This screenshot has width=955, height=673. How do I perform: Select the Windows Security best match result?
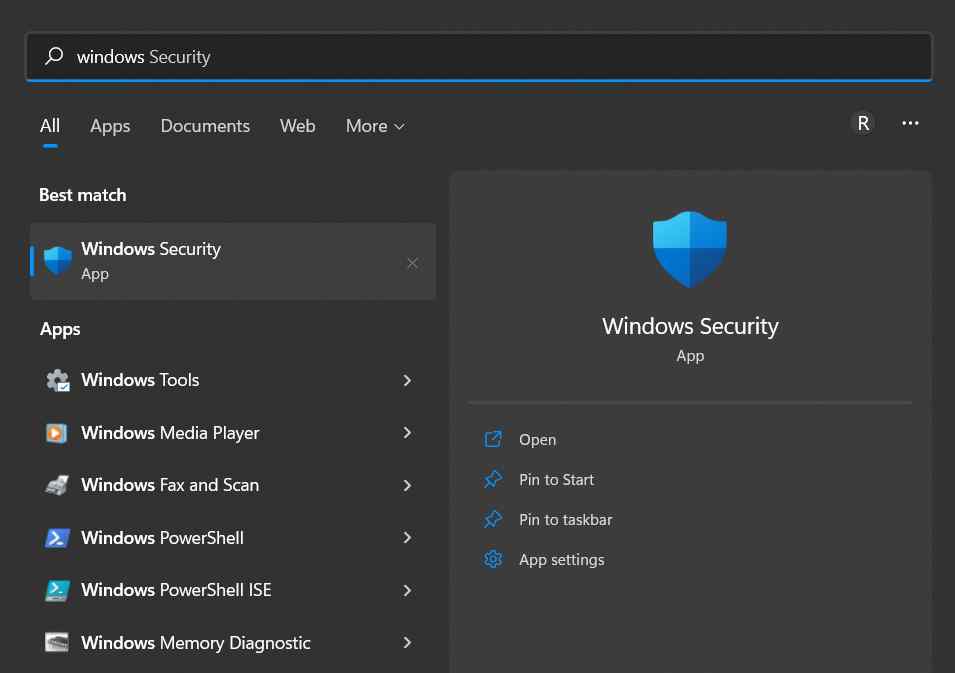click(x=233, y=261)
